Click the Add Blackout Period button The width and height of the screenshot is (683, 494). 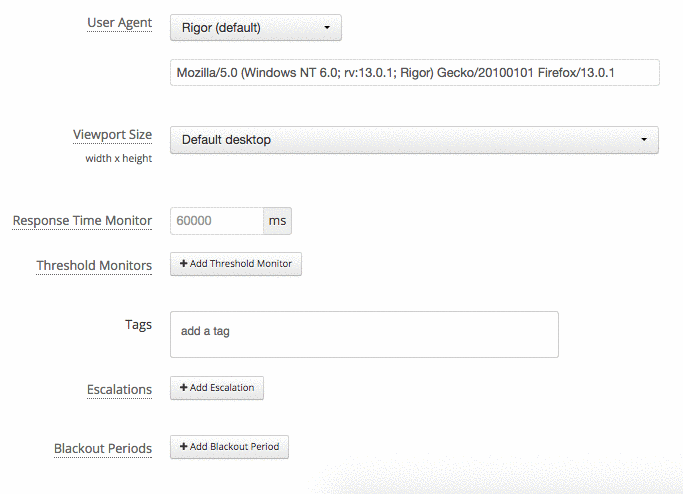coord(229,447)
